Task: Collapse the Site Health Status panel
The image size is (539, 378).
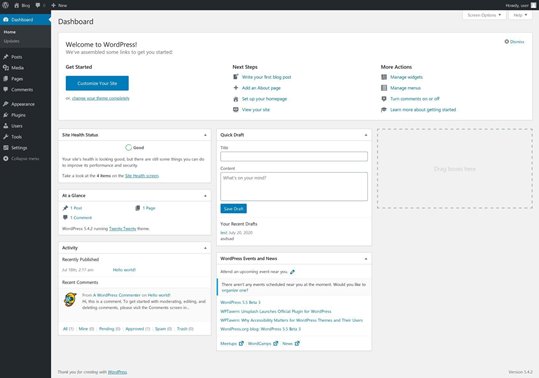Action: coord(205,135)
